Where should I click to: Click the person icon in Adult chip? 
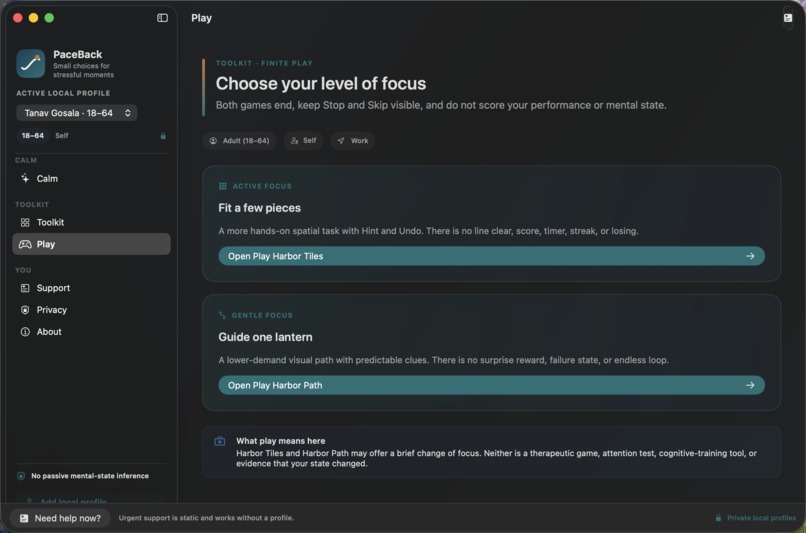point(213,140)
